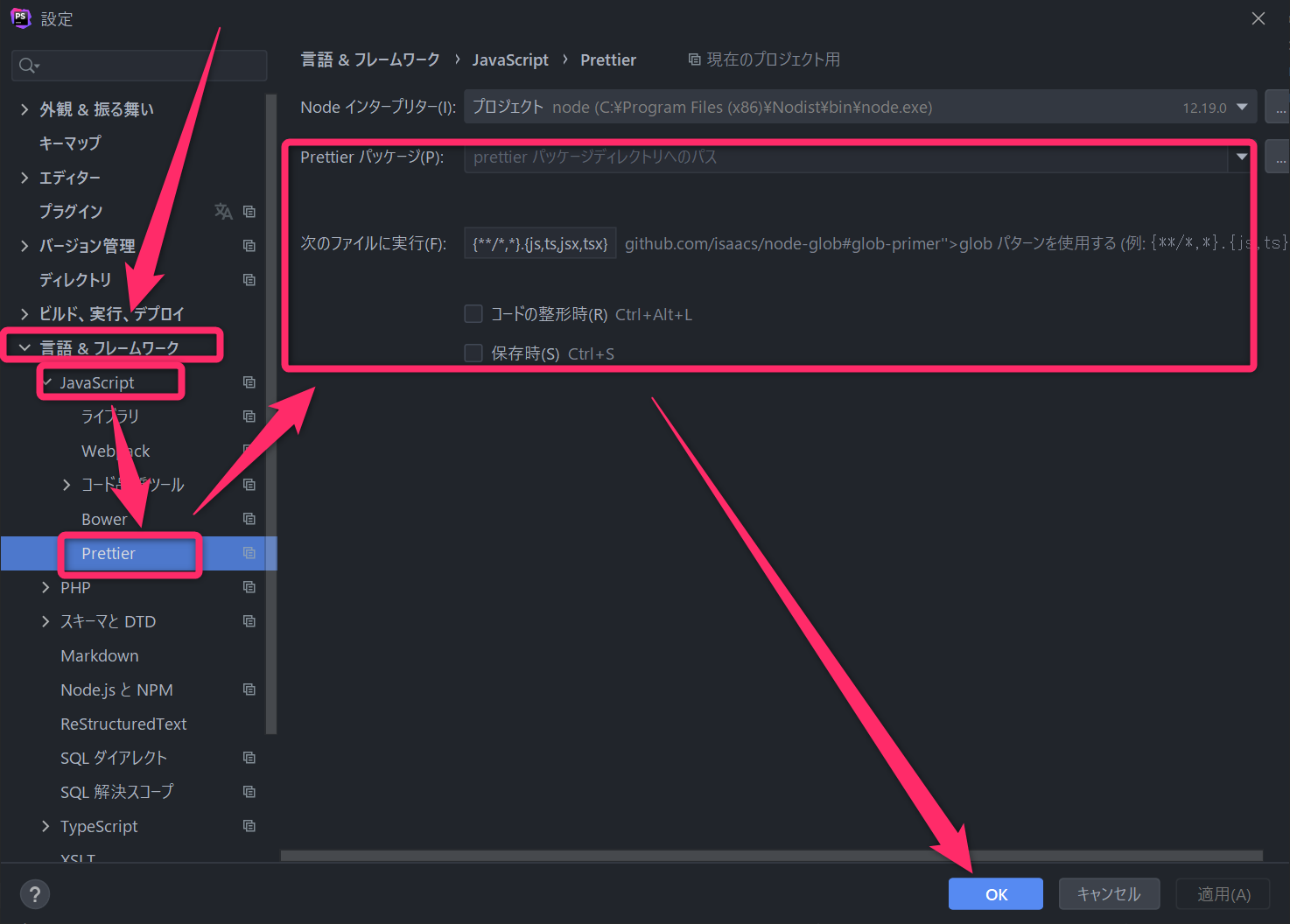Click the 次のファイルに実行 pattern field
Viewport: 1290px width, 924px height.
pyautogui.click(x=540, y=243)
